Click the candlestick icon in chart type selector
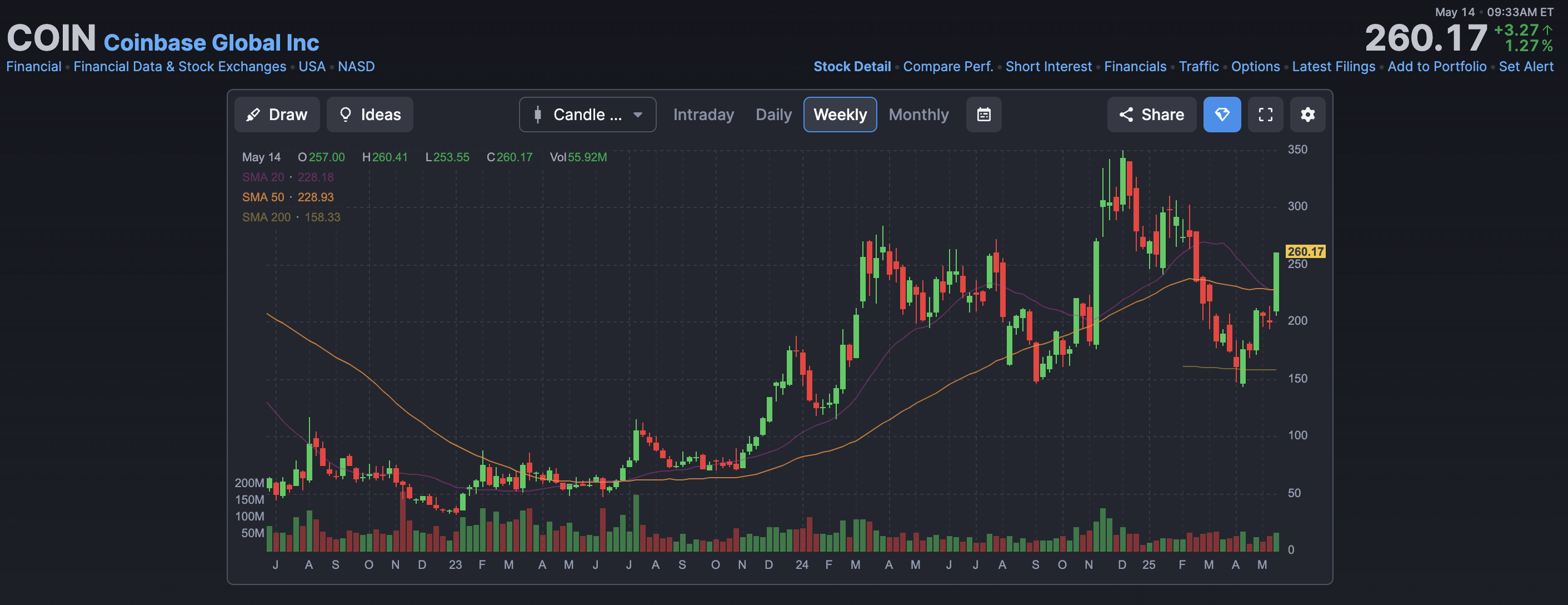This screenshot has width=1568, height=605. click(537, 115)
